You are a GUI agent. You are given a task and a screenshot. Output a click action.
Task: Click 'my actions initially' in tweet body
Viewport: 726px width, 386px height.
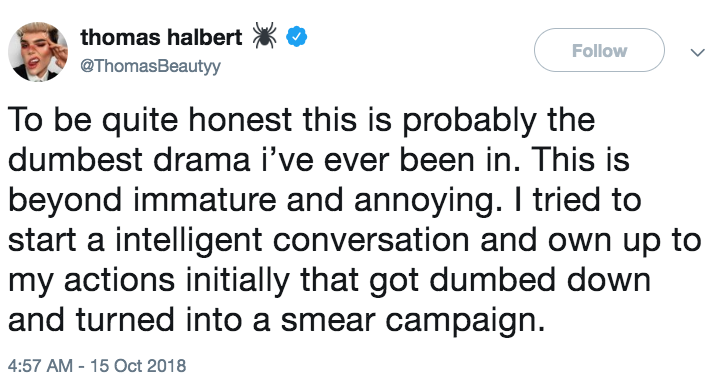tap(149, 281)
